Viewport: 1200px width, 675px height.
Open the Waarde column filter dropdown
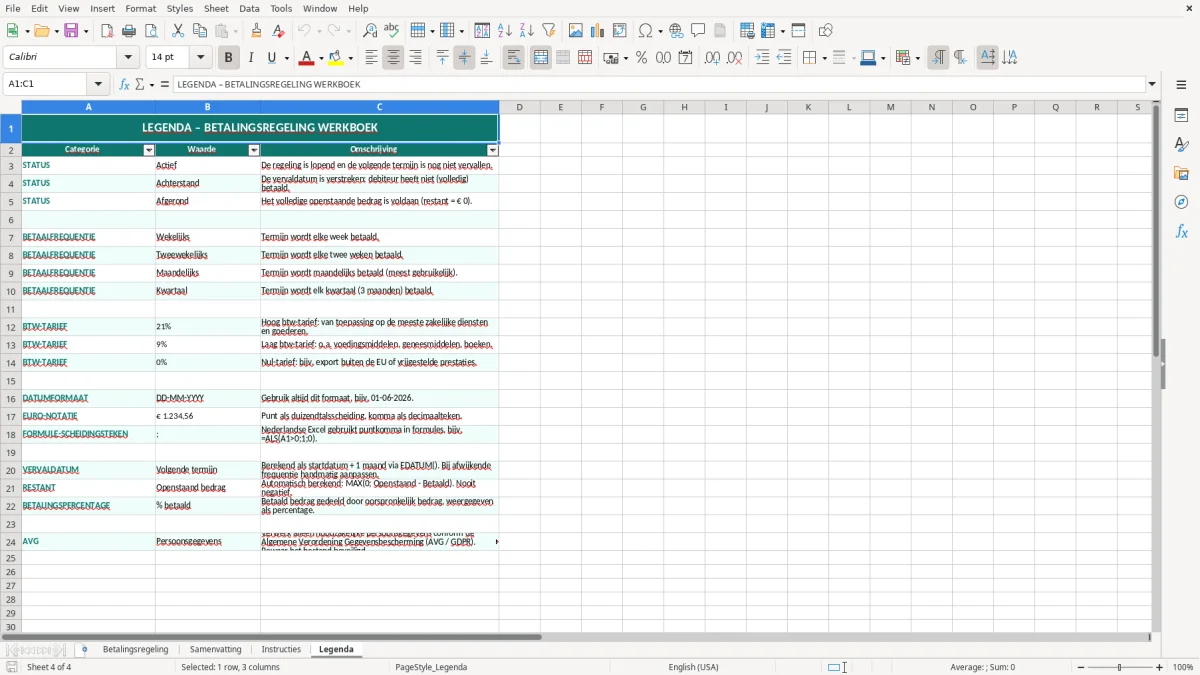[254, 150]
